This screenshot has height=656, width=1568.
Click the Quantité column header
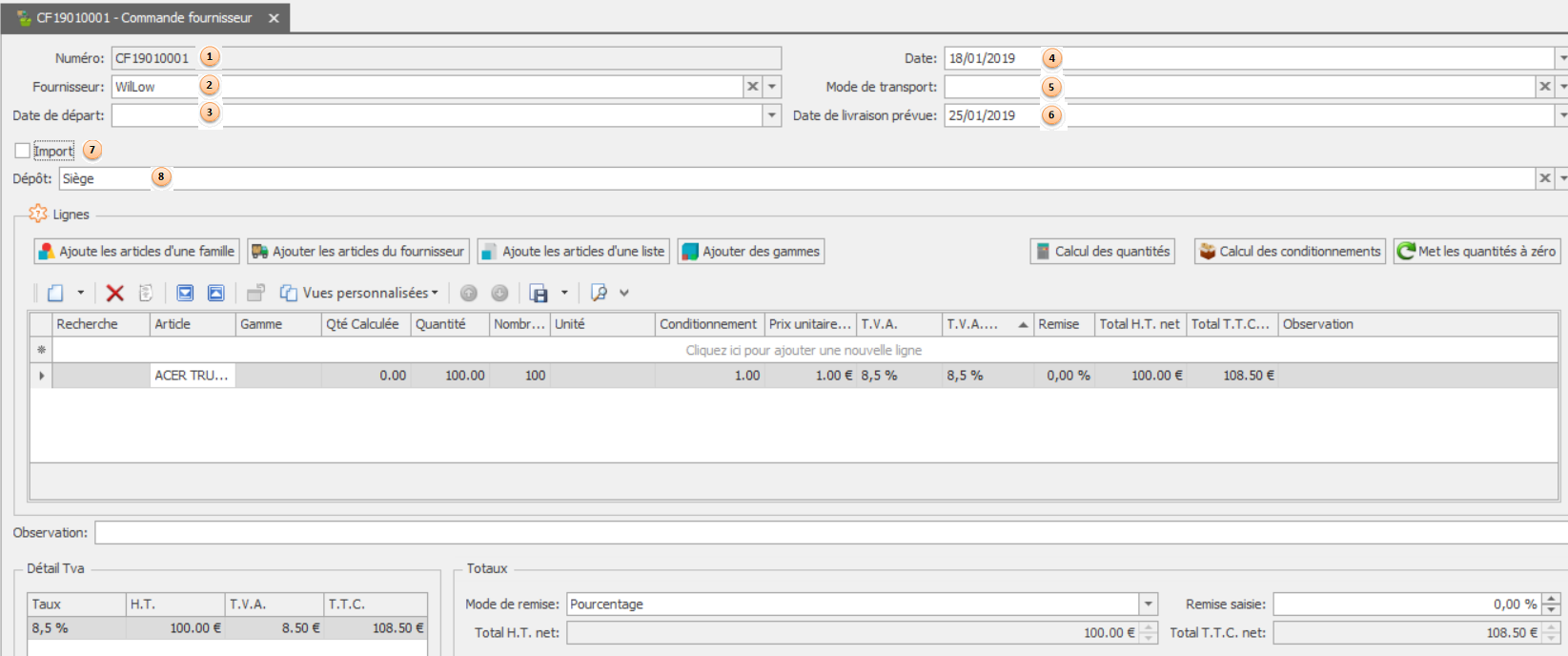tap(450, 324)
